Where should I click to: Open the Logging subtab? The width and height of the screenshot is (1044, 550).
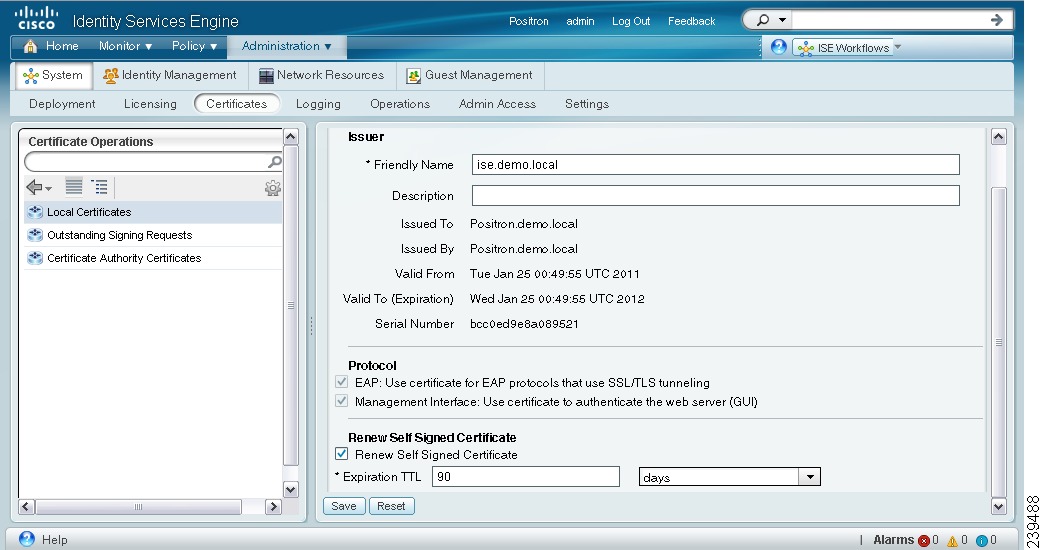pos(318,104)
